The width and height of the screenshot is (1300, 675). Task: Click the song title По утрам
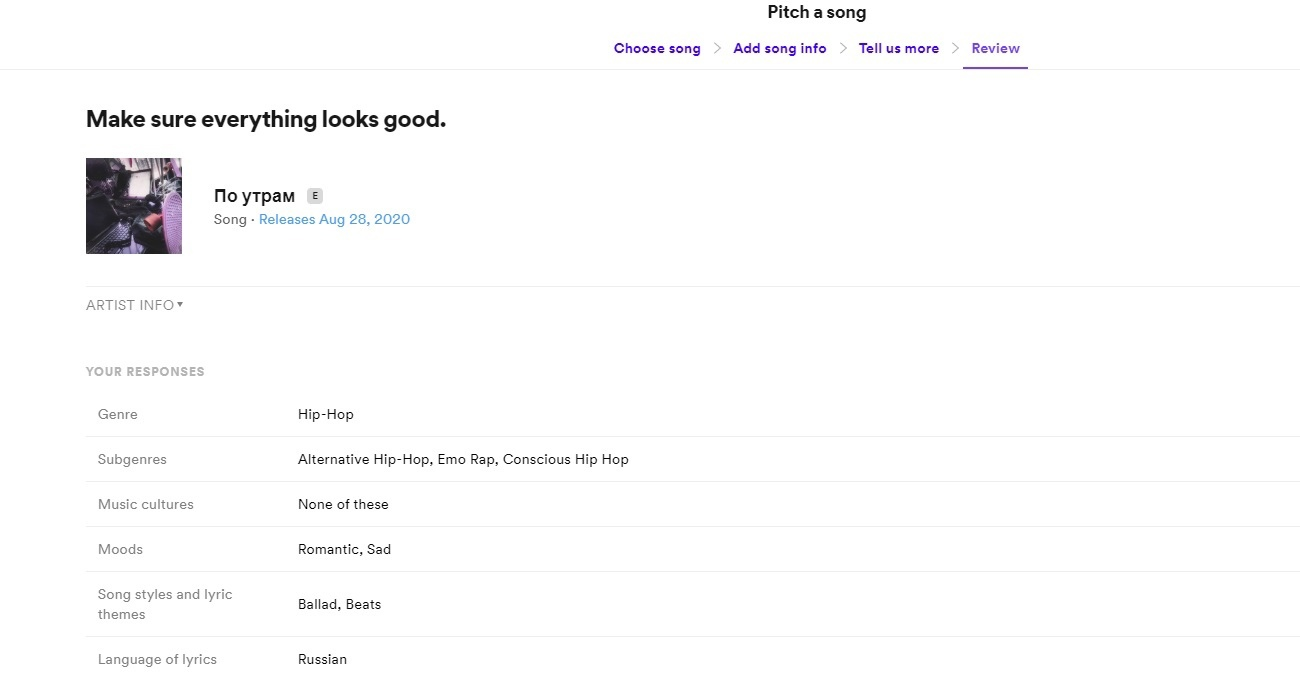tap(254, 196)
